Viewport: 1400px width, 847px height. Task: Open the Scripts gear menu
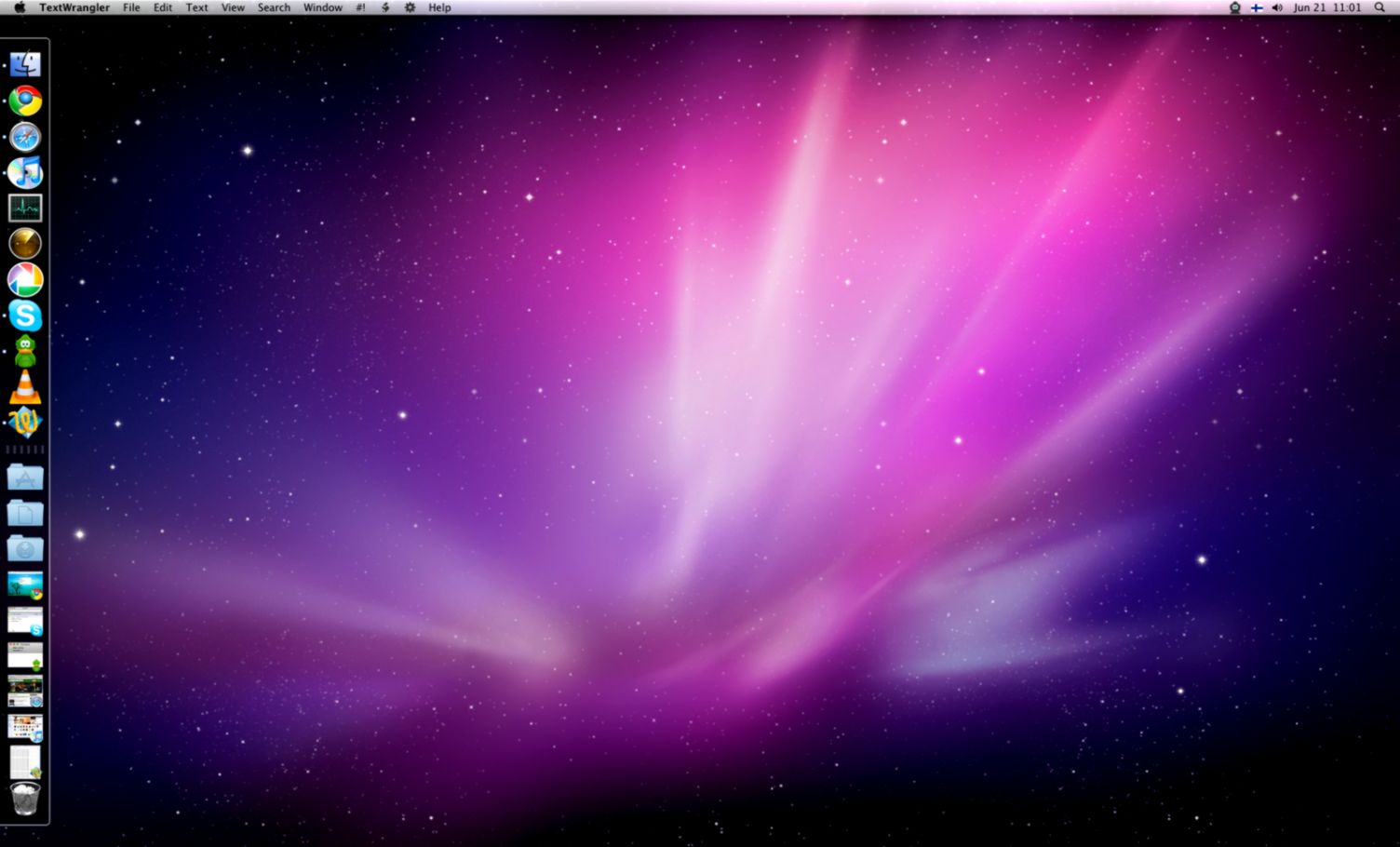(409, 7)
